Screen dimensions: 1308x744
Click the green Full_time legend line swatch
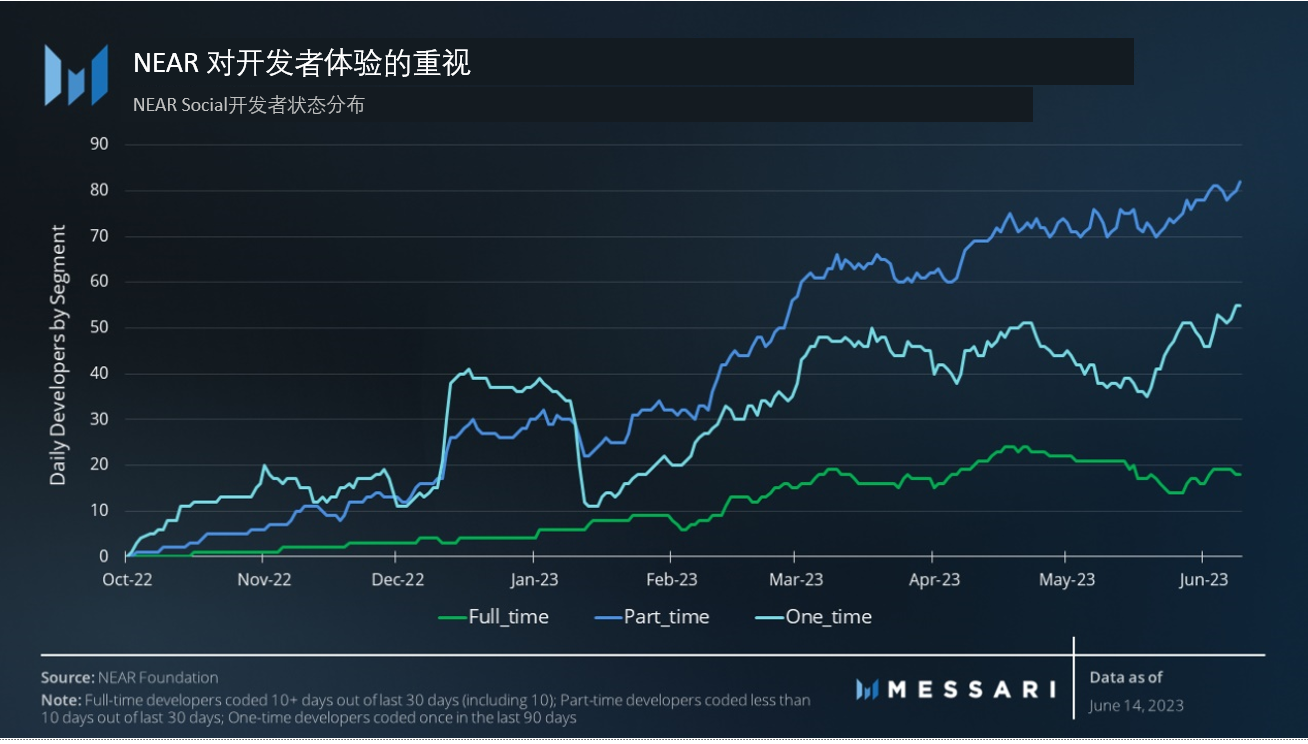pos(453,617)
